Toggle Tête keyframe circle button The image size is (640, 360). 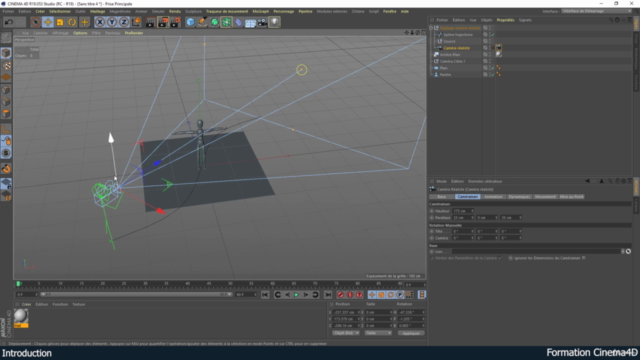(x=432, y=231)
